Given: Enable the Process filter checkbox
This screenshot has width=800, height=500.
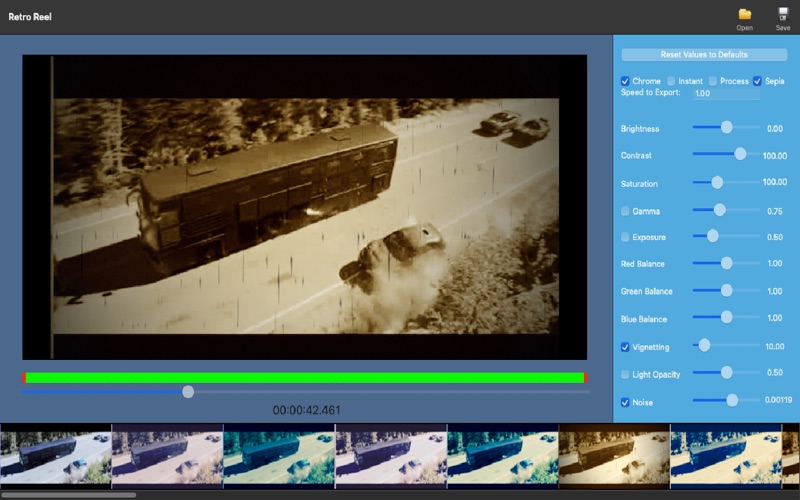Looking at the screenshot, I should 713,81.
